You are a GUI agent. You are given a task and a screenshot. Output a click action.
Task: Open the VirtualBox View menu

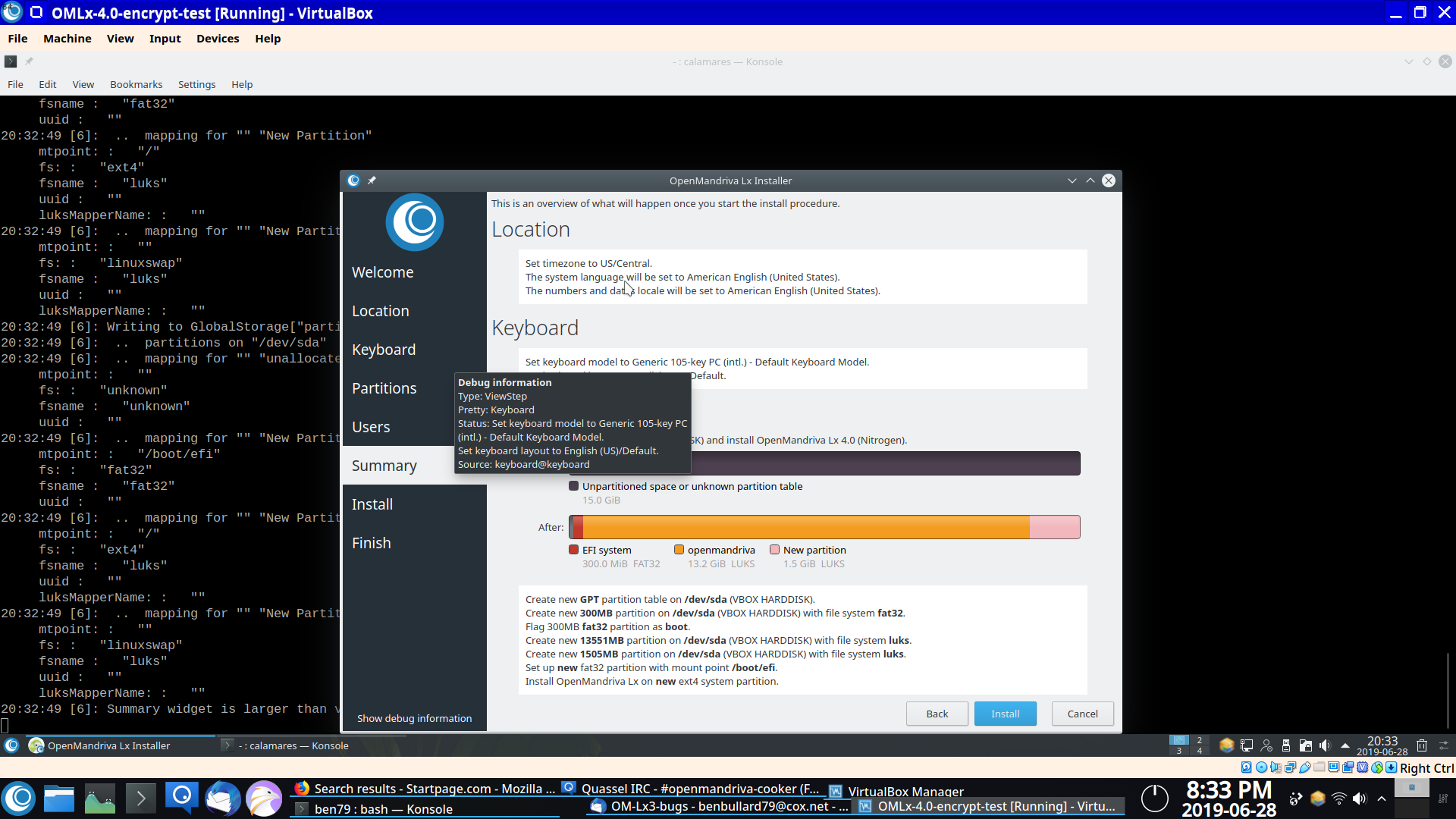(120, 39)
